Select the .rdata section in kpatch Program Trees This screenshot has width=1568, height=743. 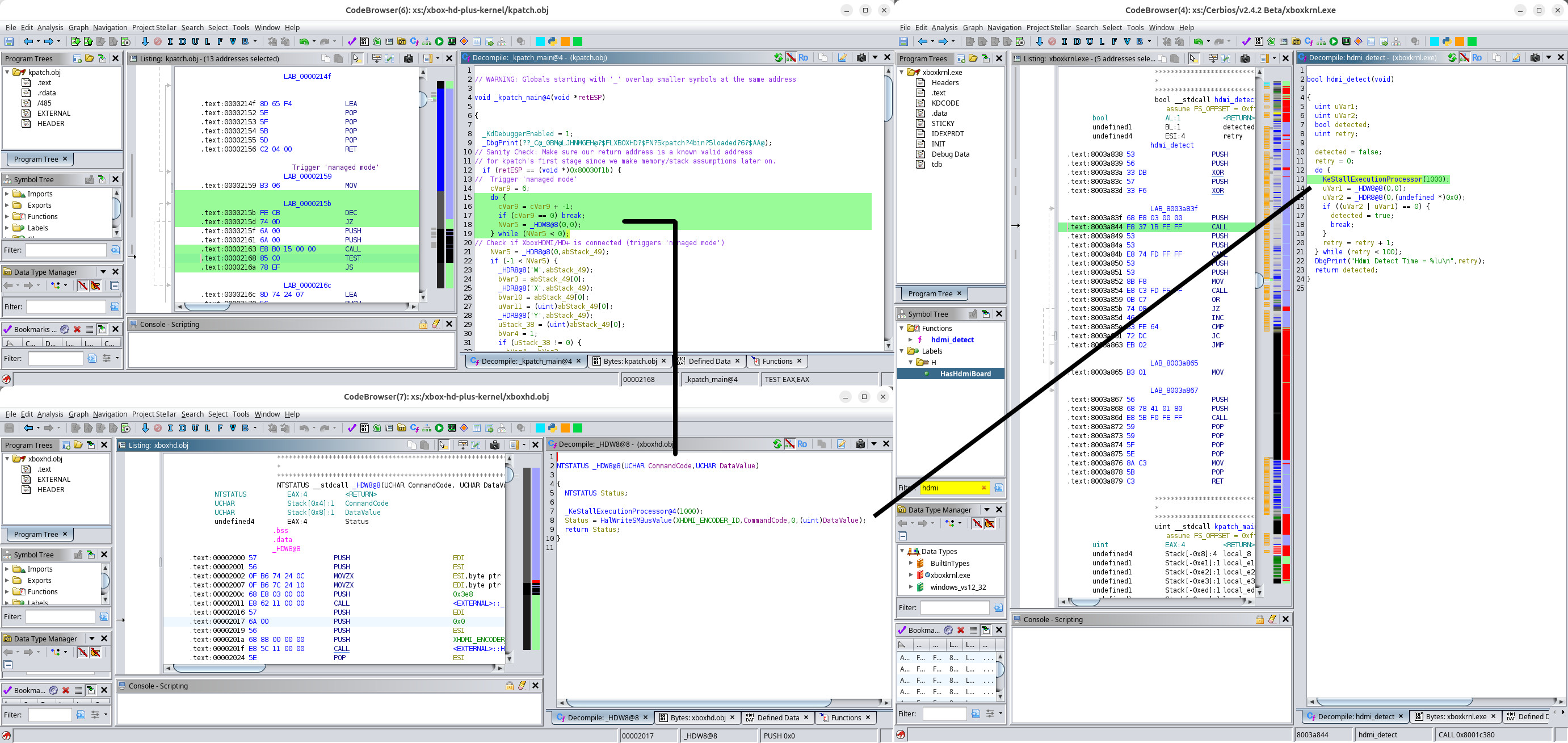(47, 93)
